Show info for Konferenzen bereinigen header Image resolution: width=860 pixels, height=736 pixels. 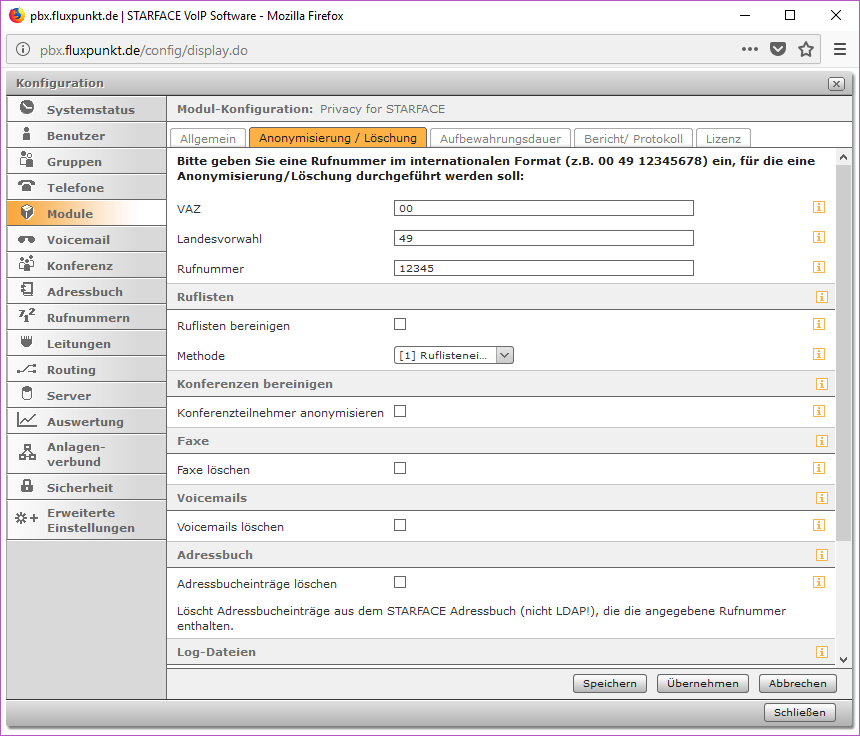(822, 384)
